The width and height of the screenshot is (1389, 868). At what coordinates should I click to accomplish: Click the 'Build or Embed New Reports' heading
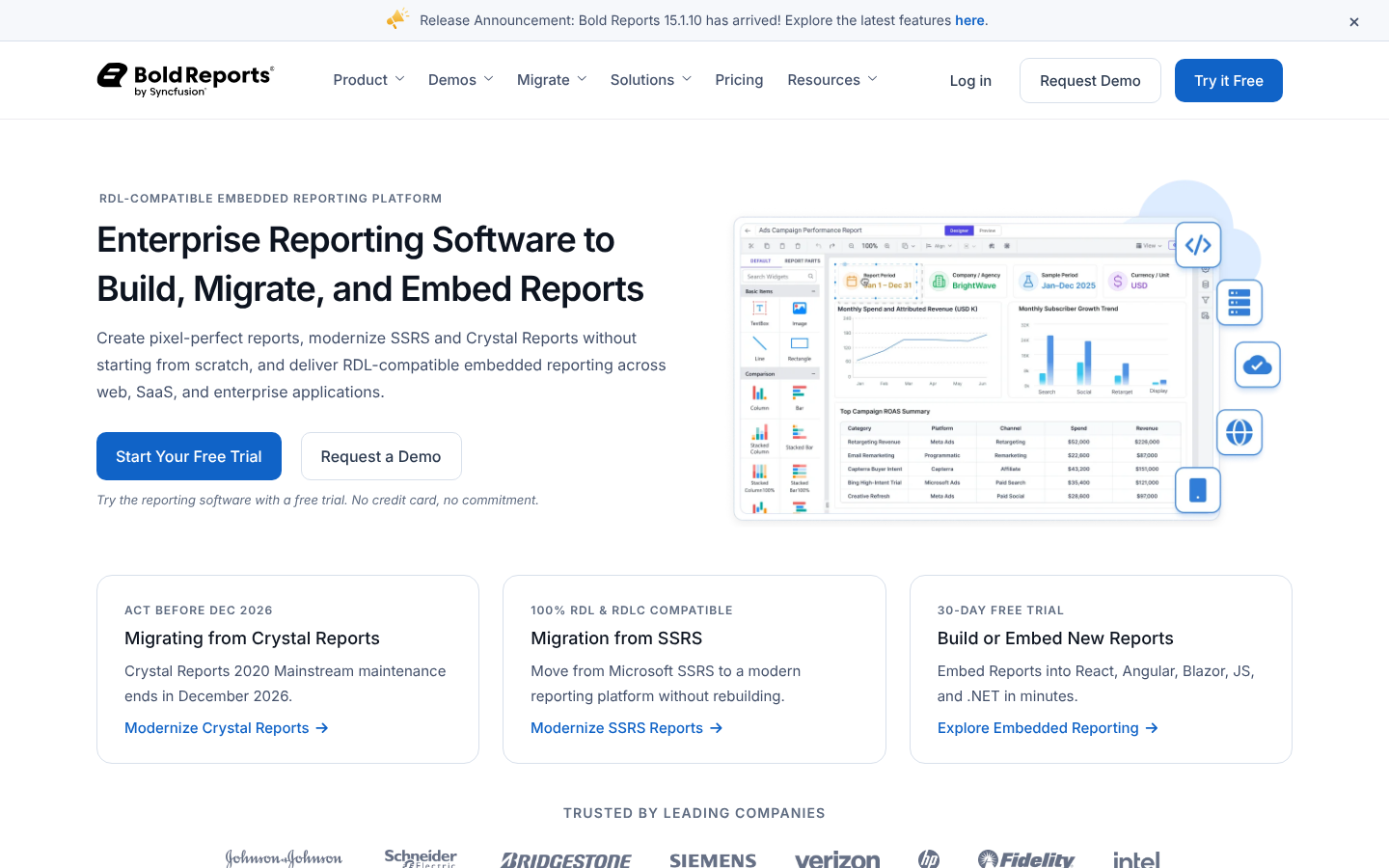[1055, 638]
